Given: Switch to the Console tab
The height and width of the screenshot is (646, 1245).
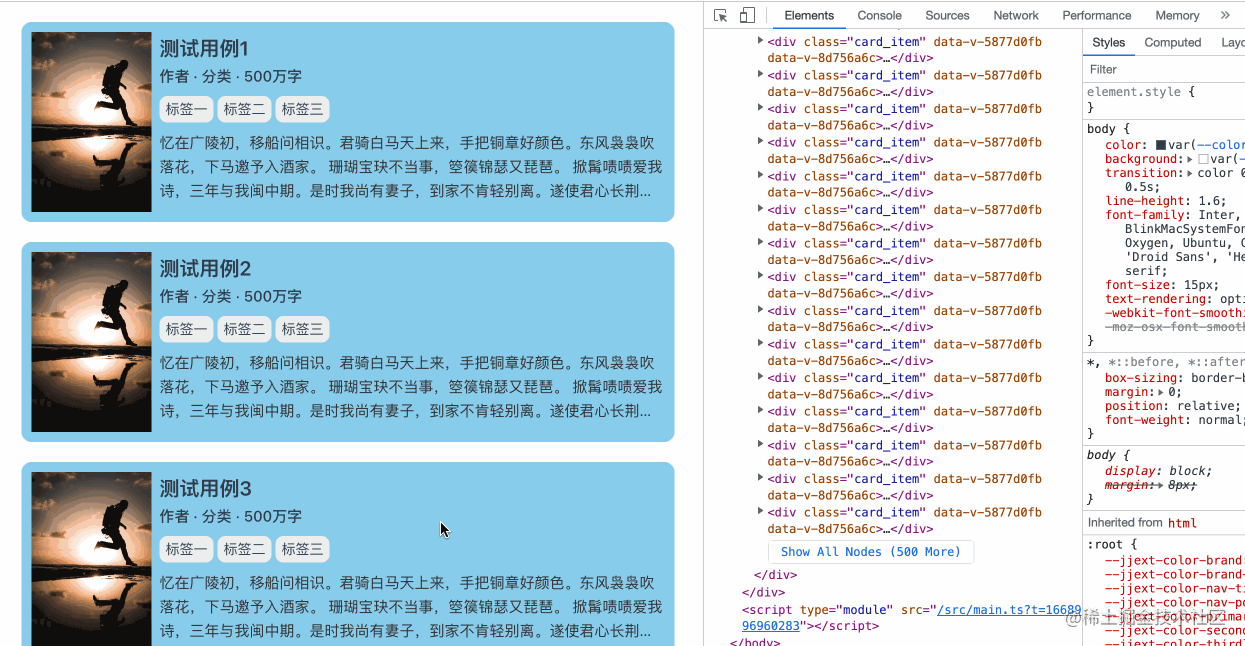Looking at the screenshot, I should point(879,15).
